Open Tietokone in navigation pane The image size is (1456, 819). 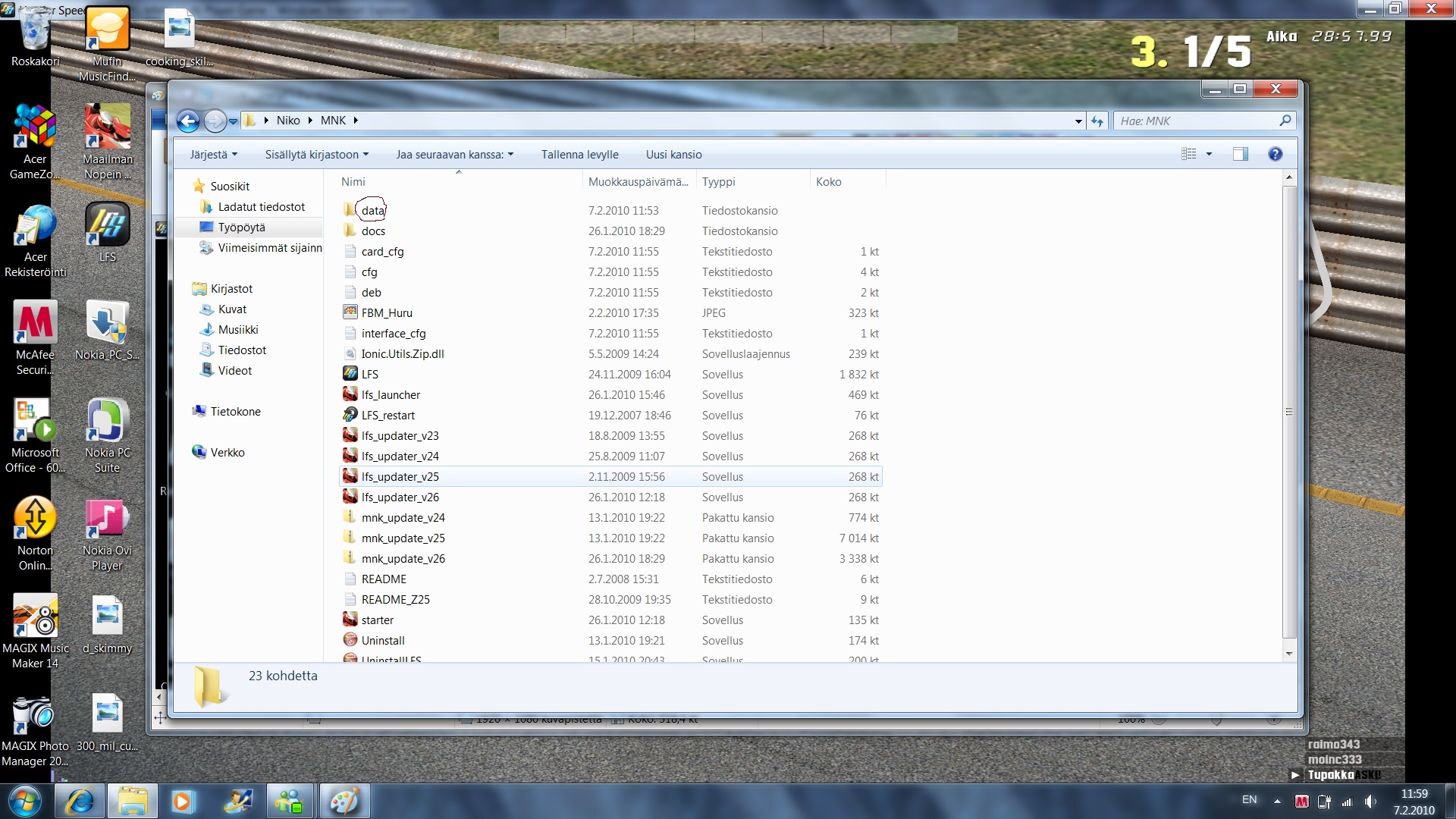coord(235,411)
